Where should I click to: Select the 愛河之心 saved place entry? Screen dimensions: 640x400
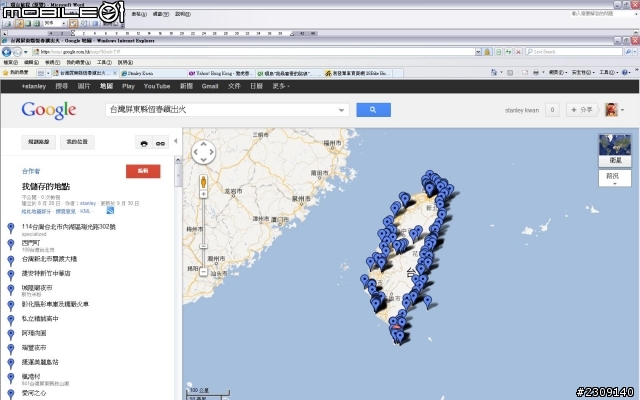coord(34,393)
